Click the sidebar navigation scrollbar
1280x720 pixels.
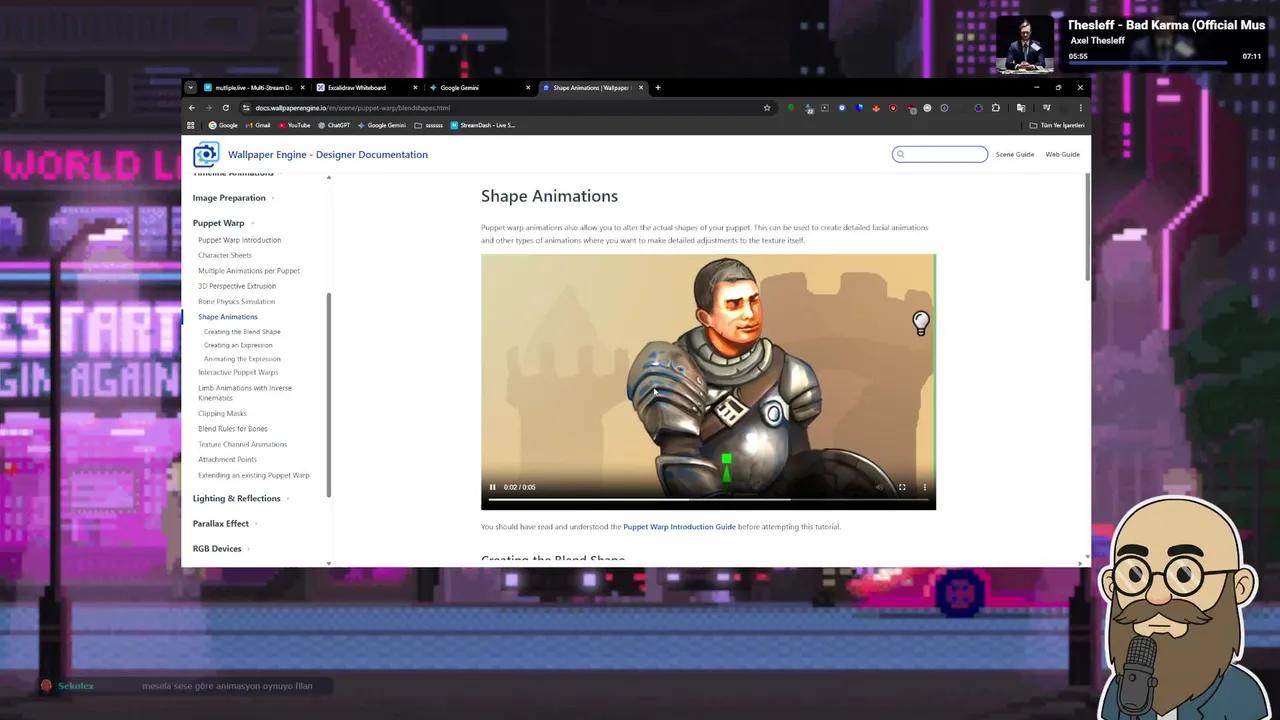click(x=329, y=395)
